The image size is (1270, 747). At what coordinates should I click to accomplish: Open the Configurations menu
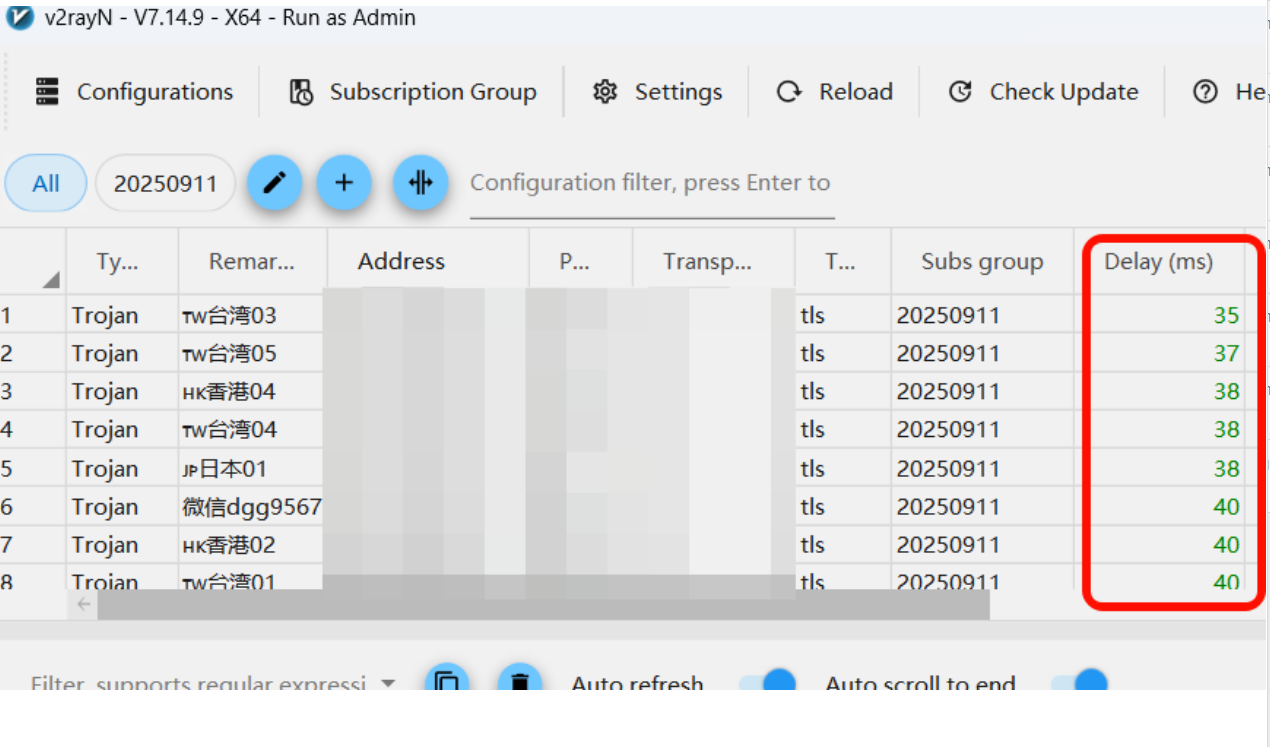(x=135, y=92)
